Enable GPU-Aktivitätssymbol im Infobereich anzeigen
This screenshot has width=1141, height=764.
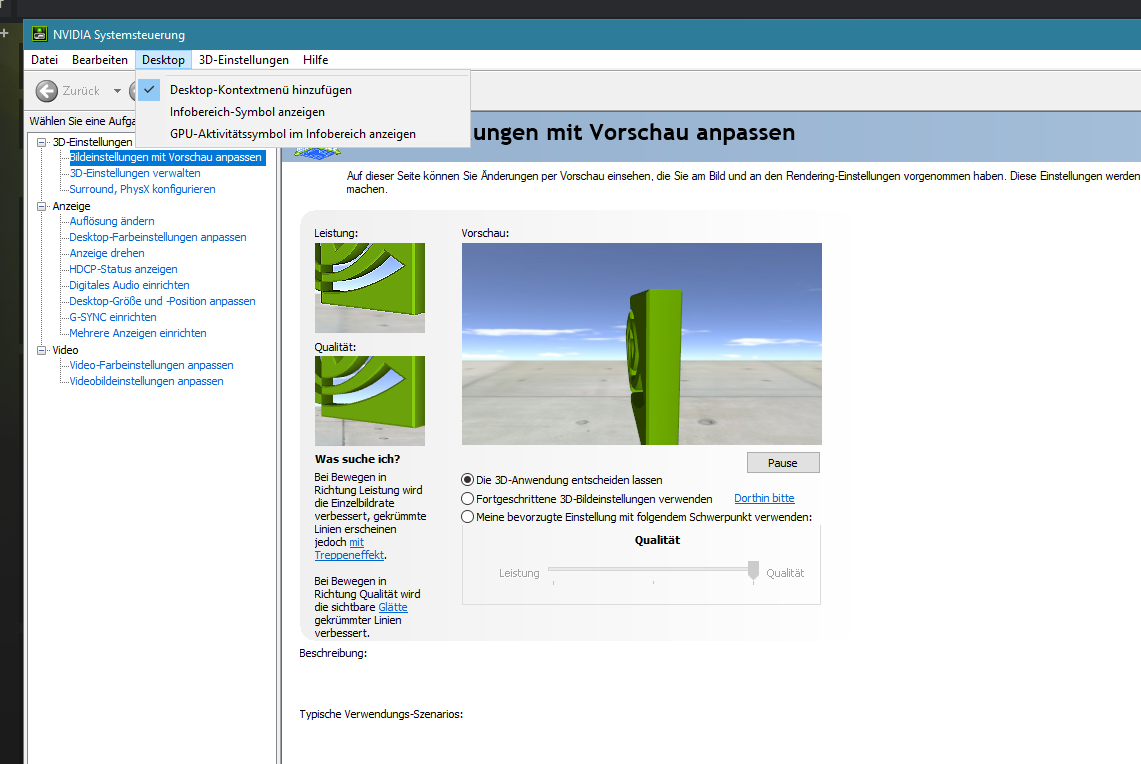[303, 133]
